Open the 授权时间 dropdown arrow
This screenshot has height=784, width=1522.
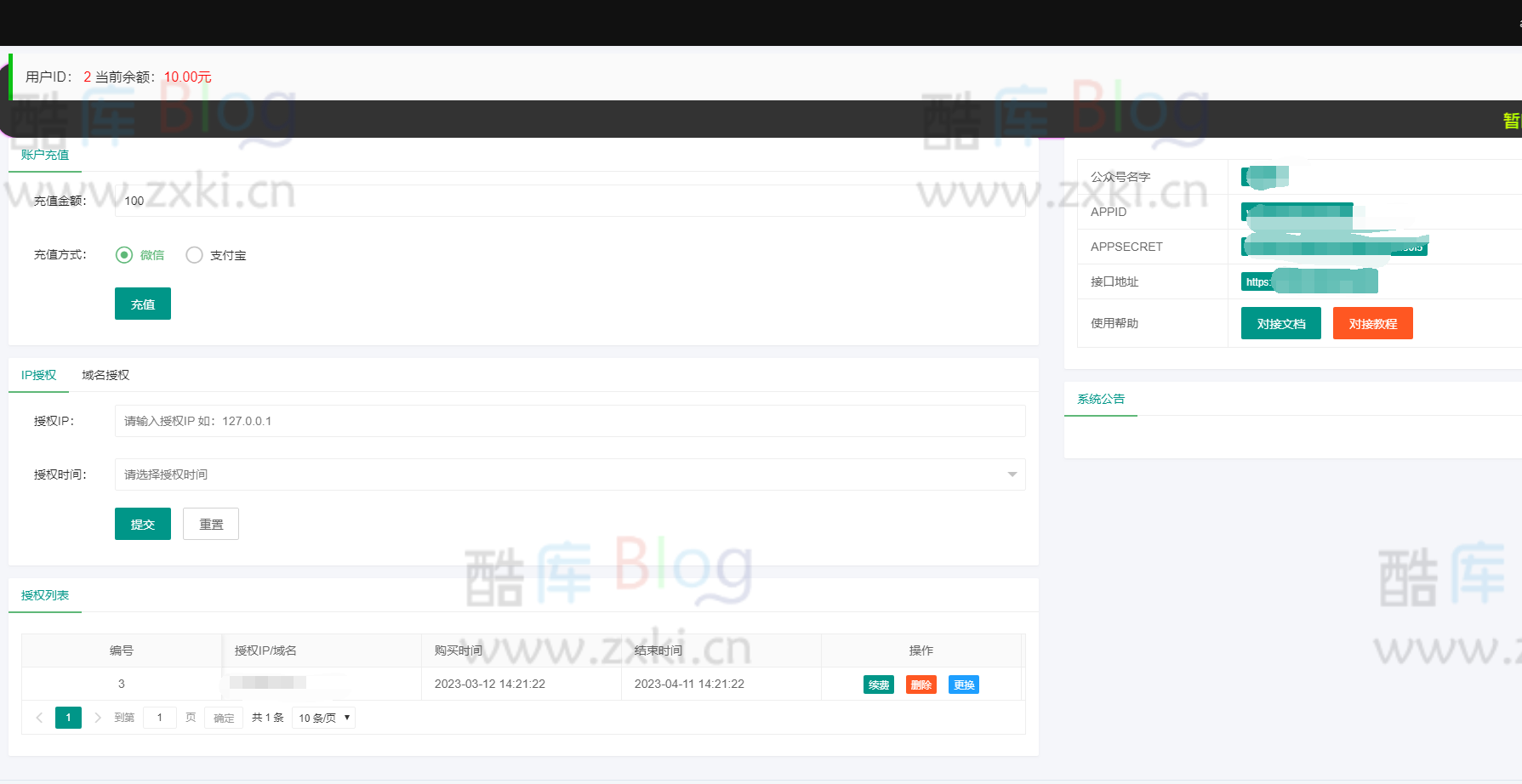pyautogui.click(x=1012, y=474)
